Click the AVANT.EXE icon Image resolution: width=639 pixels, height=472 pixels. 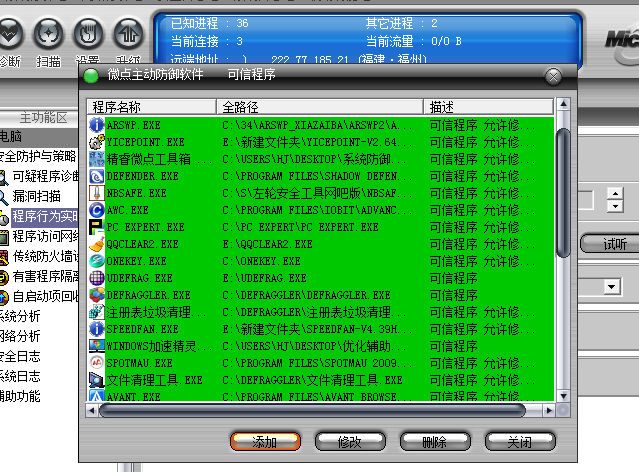coord(97,395)
